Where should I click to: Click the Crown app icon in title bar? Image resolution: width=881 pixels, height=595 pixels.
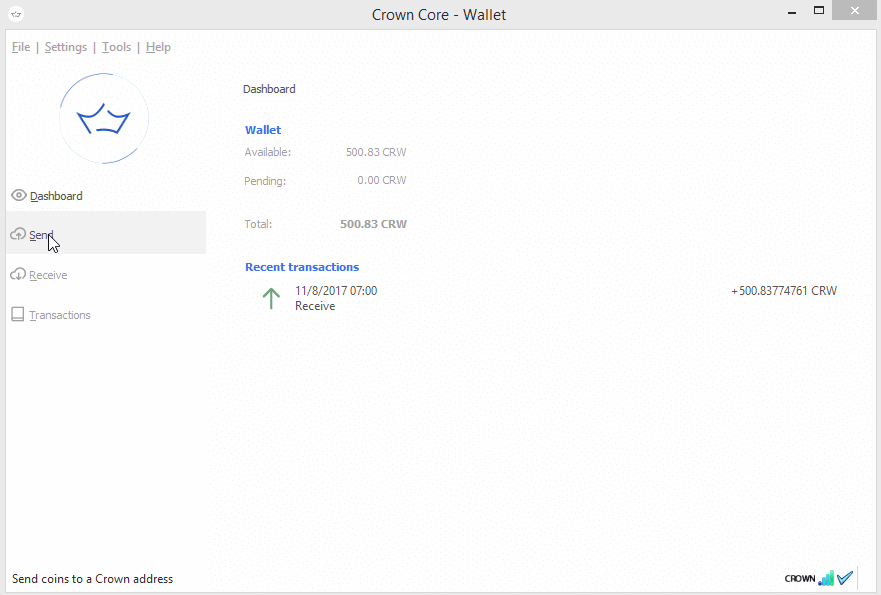tap(16, 15)
